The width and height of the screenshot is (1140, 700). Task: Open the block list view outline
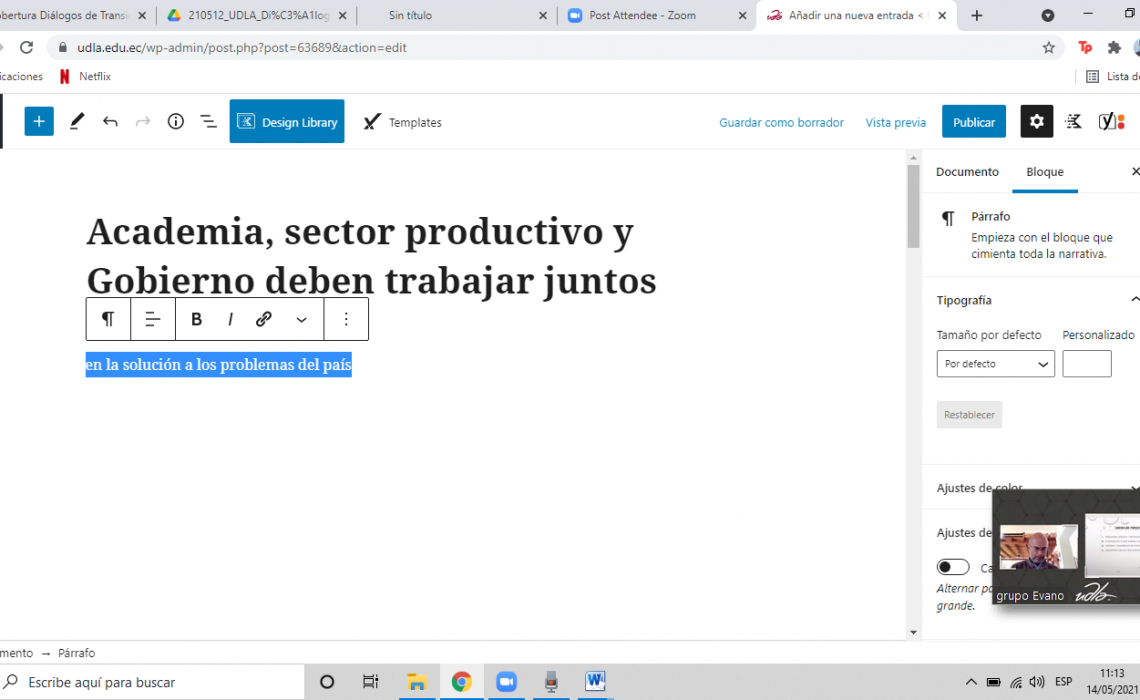pos(208,121)
